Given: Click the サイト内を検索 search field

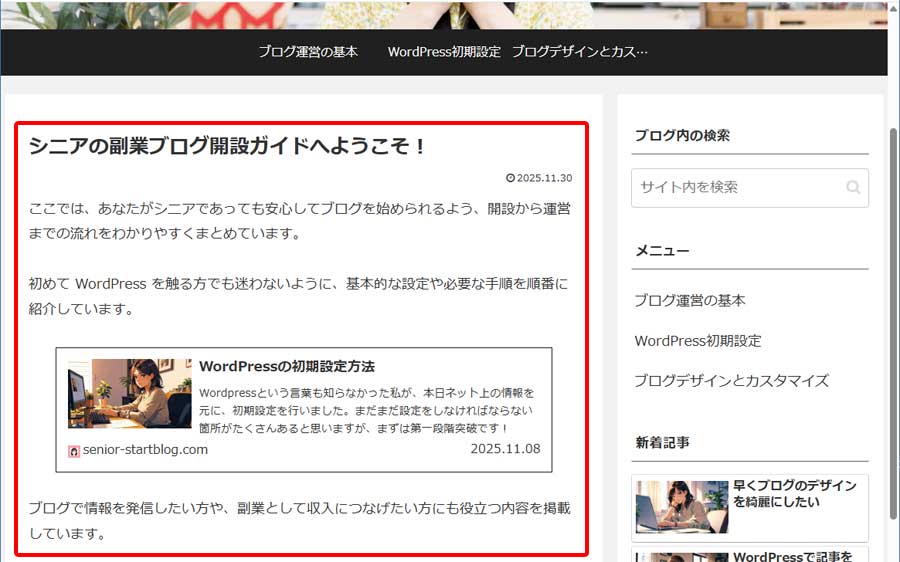Looking at the screenshot, I should pyautogui.click(x=750, y=187).
